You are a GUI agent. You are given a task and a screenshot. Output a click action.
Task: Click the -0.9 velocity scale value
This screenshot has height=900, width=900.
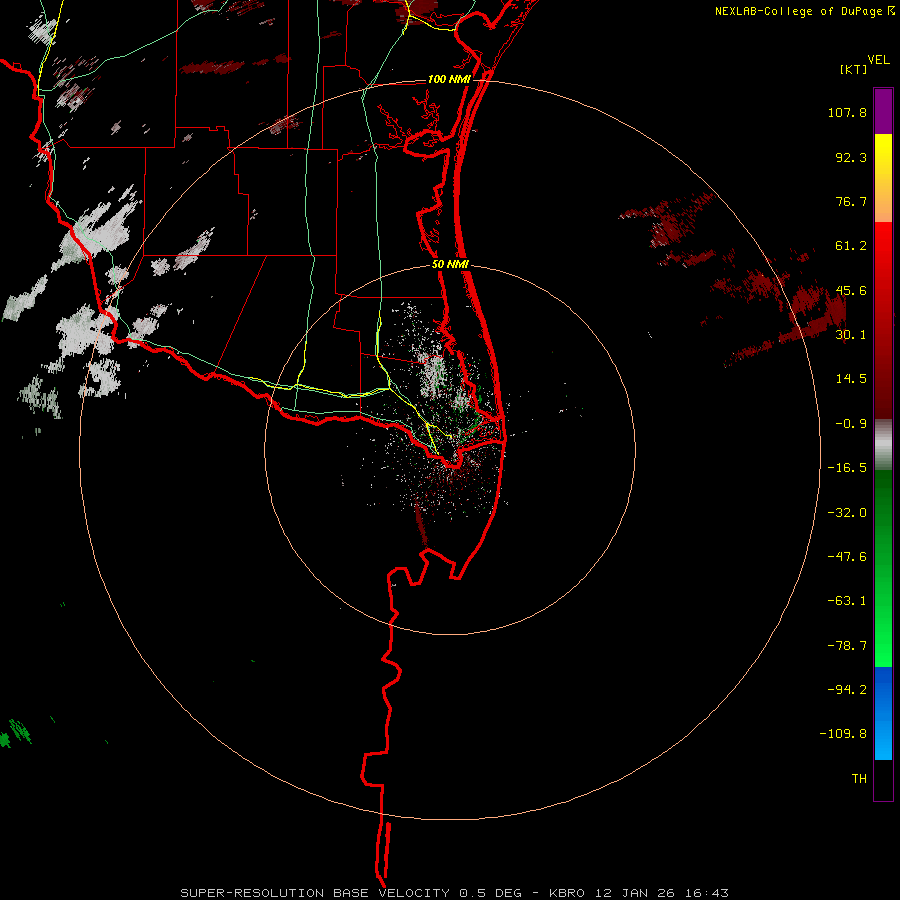pos(851,424)
